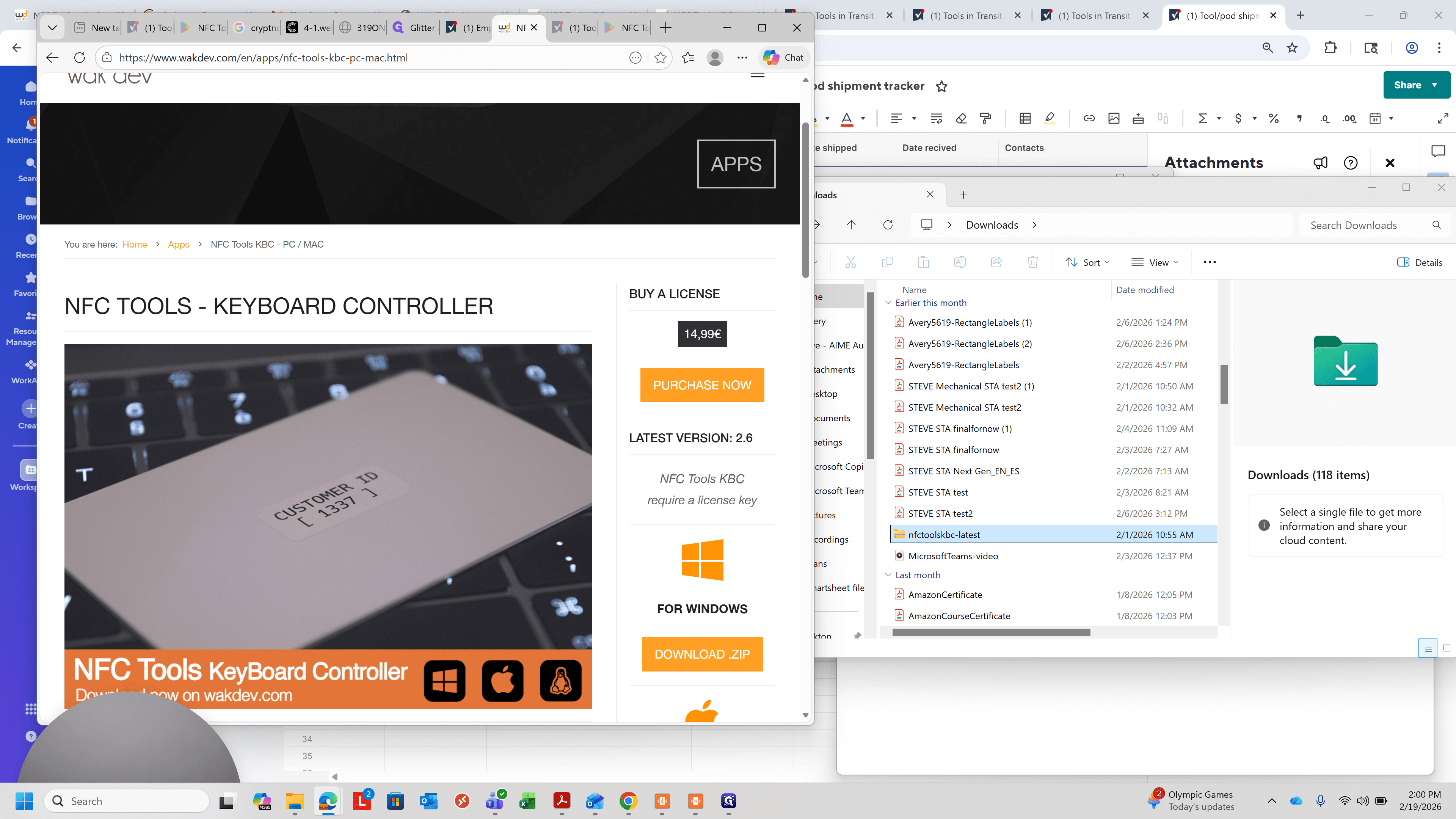Open Windows Start menu
Image resolution: width=1456 pixels, height=819 pixels.
point(24,801)
